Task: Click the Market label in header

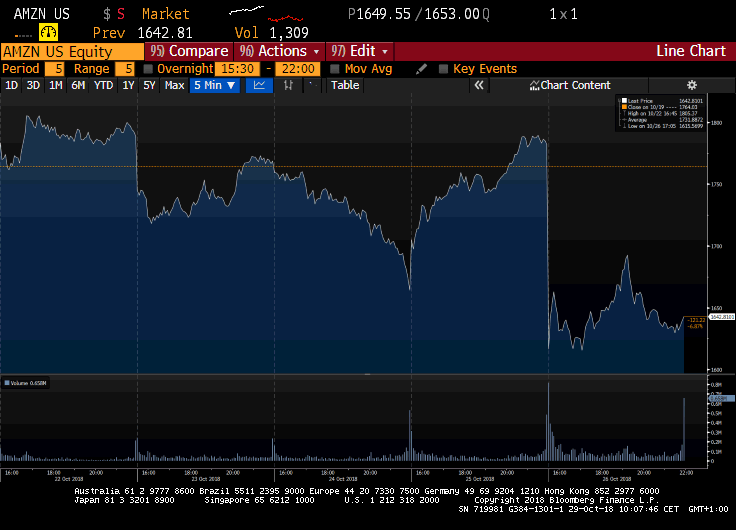Action: point(166,14)
